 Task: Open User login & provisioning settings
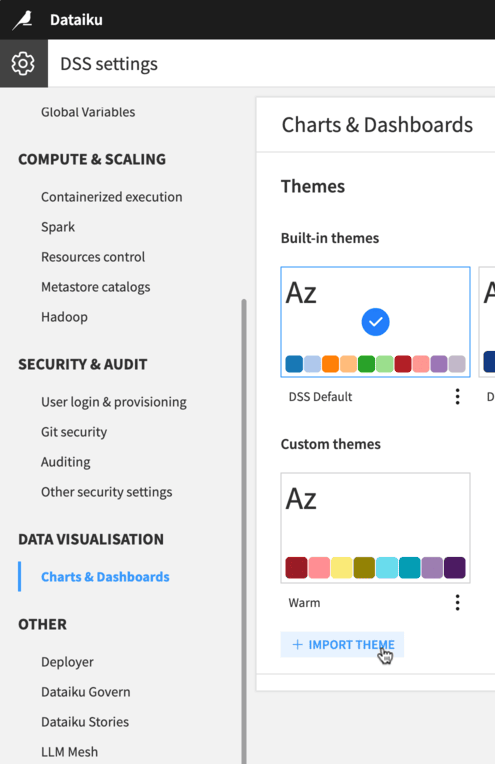coord(114,402)
